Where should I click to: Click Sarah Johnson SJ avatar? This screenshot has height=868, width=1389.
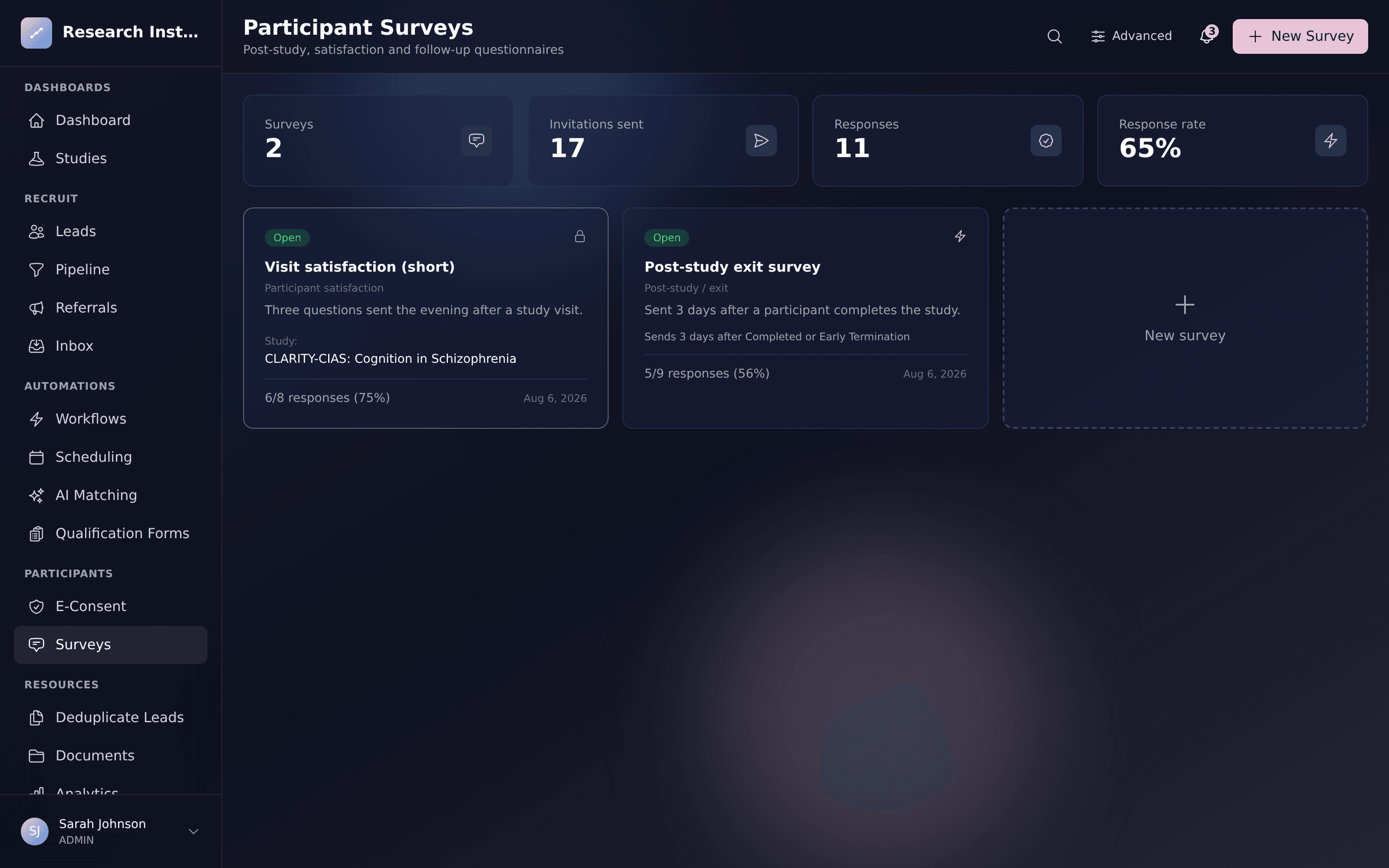(35, 832)
